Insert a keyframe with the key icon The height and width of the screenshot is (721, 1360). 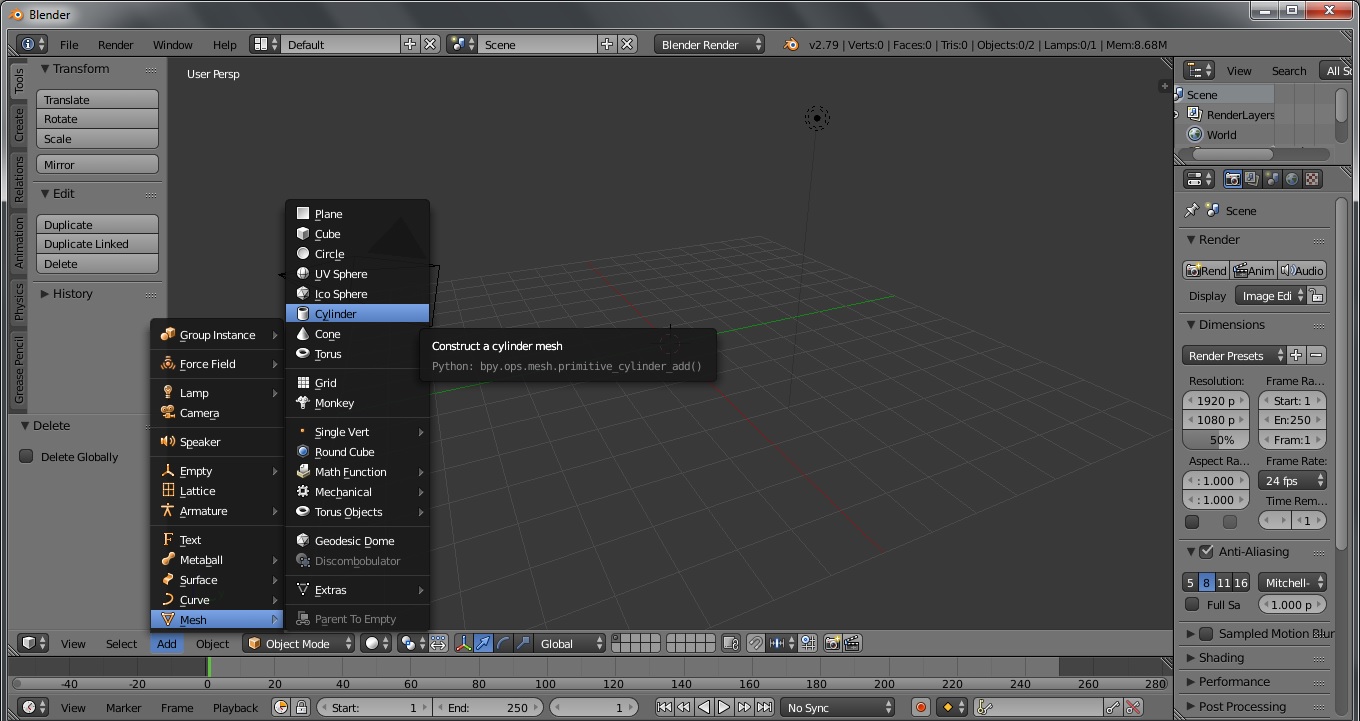pyautogui.click(x=1113, y=707)
